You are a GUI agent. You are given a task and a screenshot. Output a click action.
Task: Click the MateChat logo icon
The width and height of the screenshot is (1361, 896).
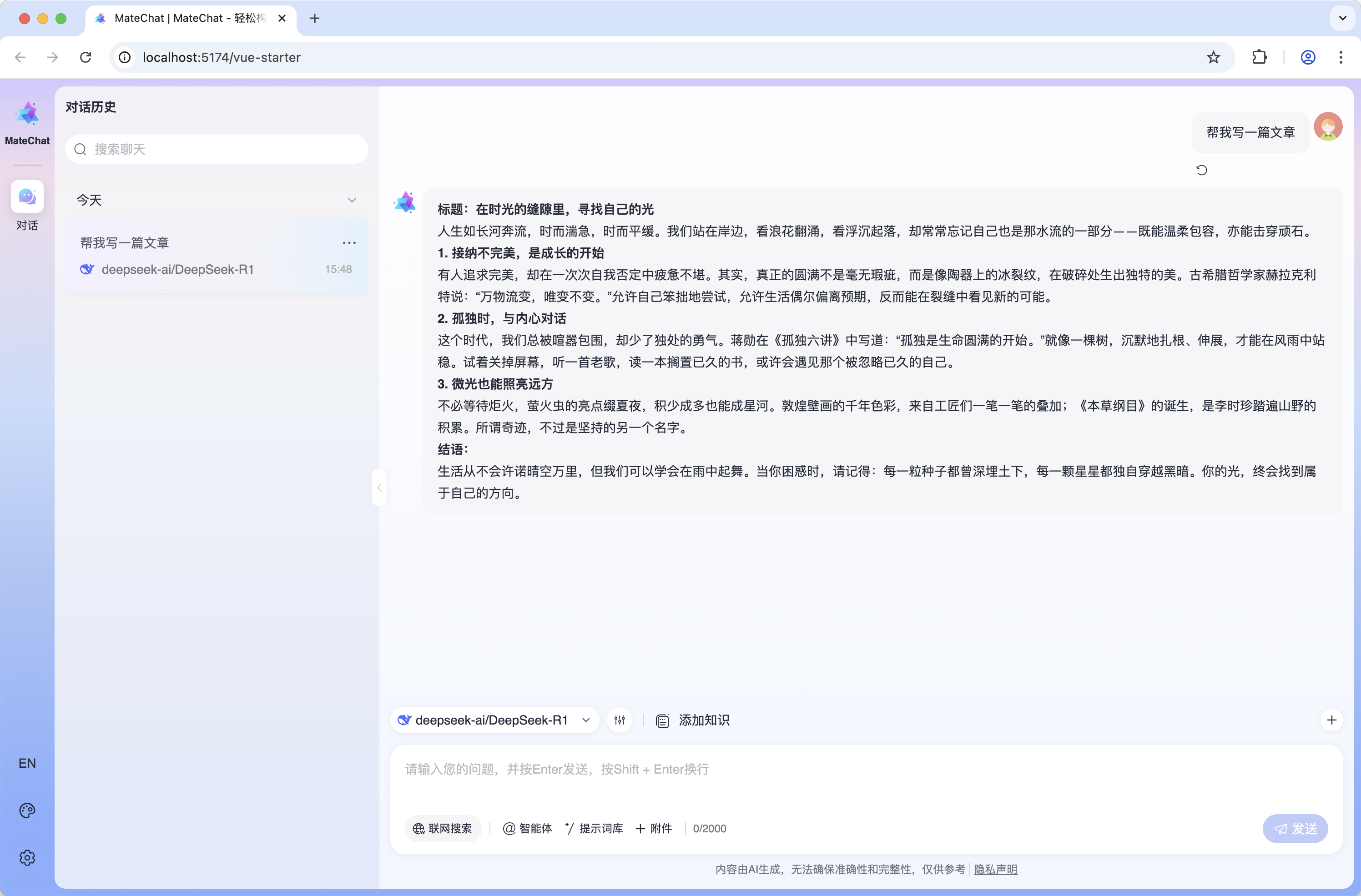(x=27, y=113)
